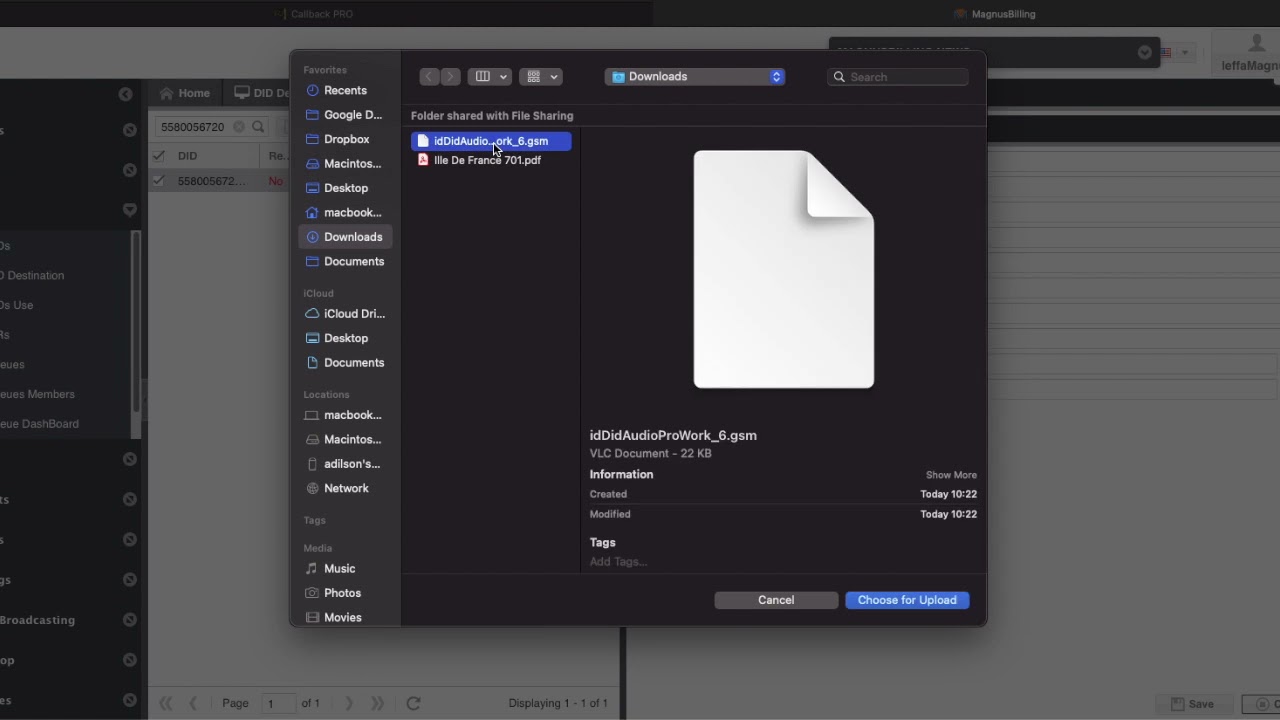Select Downloads in the sidebar
Viewport: 1280px width, 720px height.
click(x=345, y=237)
